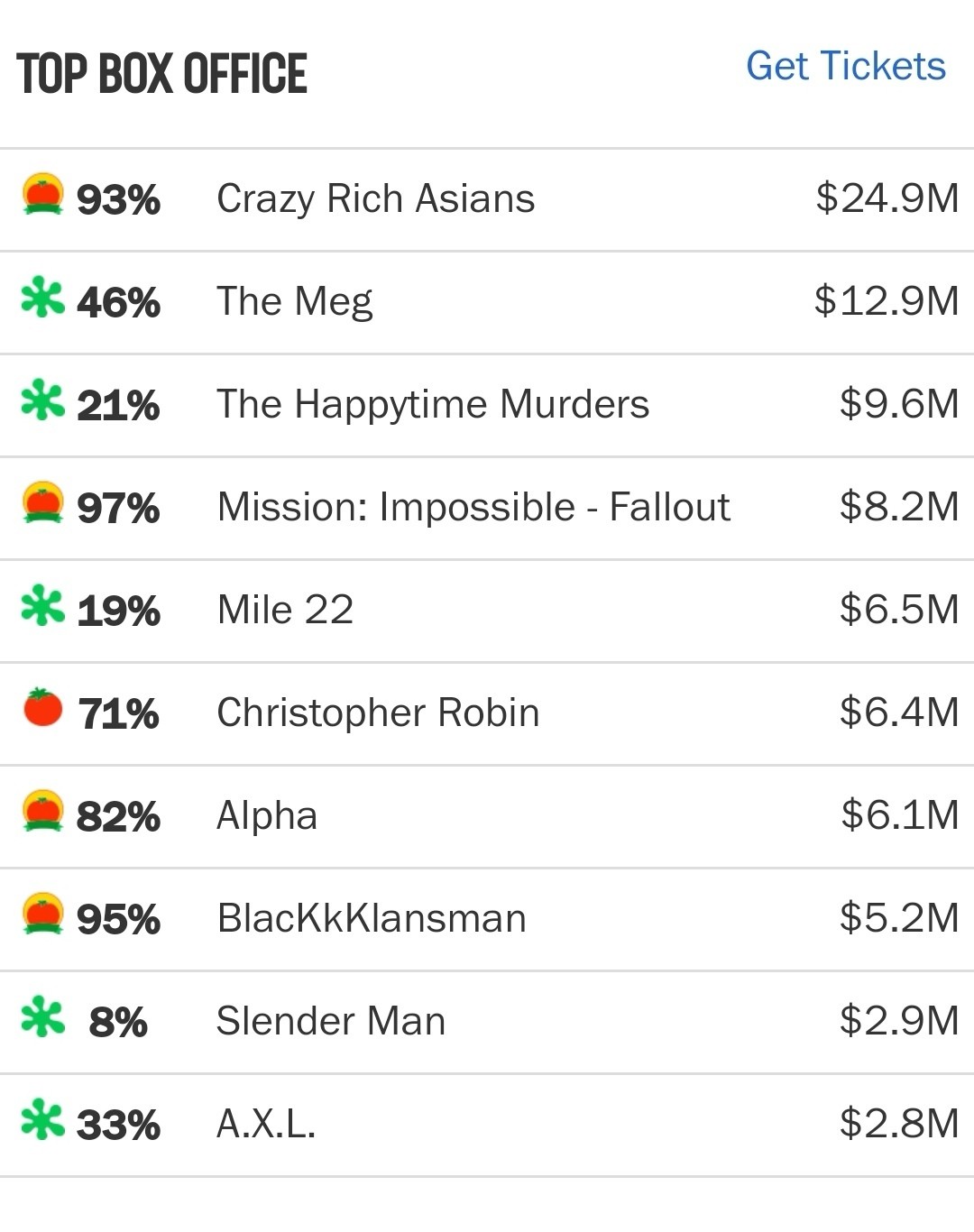Open the BlacKkKlansman movie title
Image resolution: width=974 pixels, height=1232 pixels.
[x=372, y=918]
